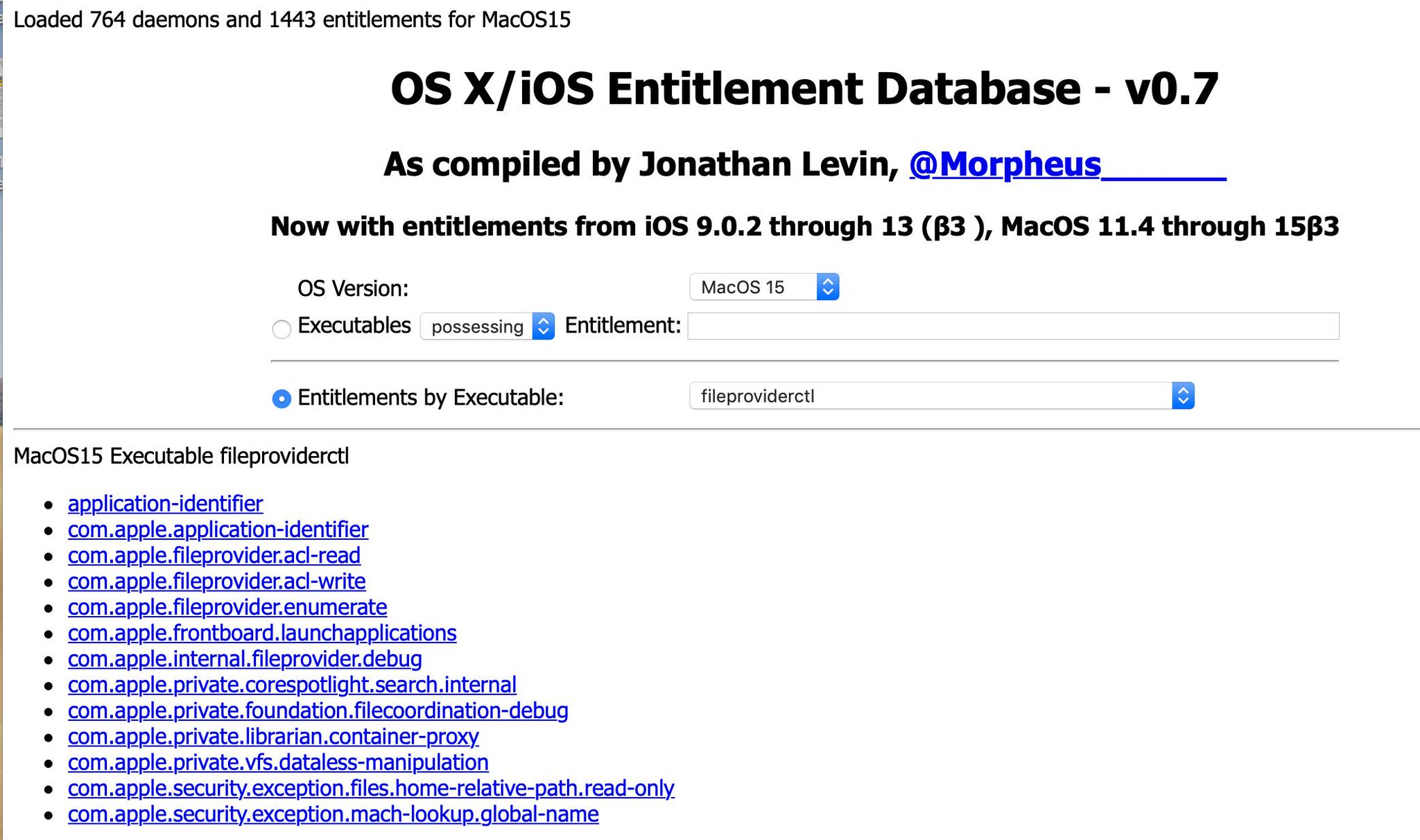This screenshot has height=840, width=1420.
Task: Click into the Entitlement text field
Action: point(1013,326)
